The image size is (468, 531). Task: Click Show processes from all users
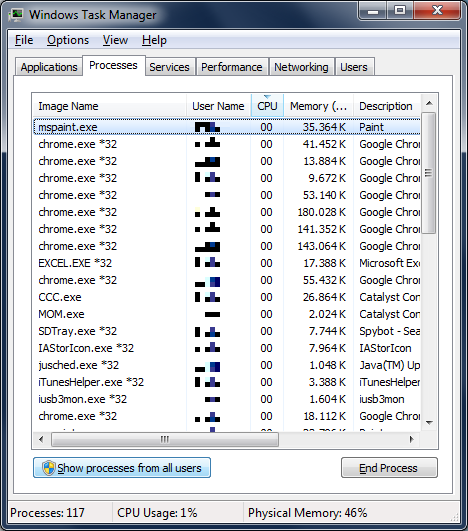[x=122, y=468]
